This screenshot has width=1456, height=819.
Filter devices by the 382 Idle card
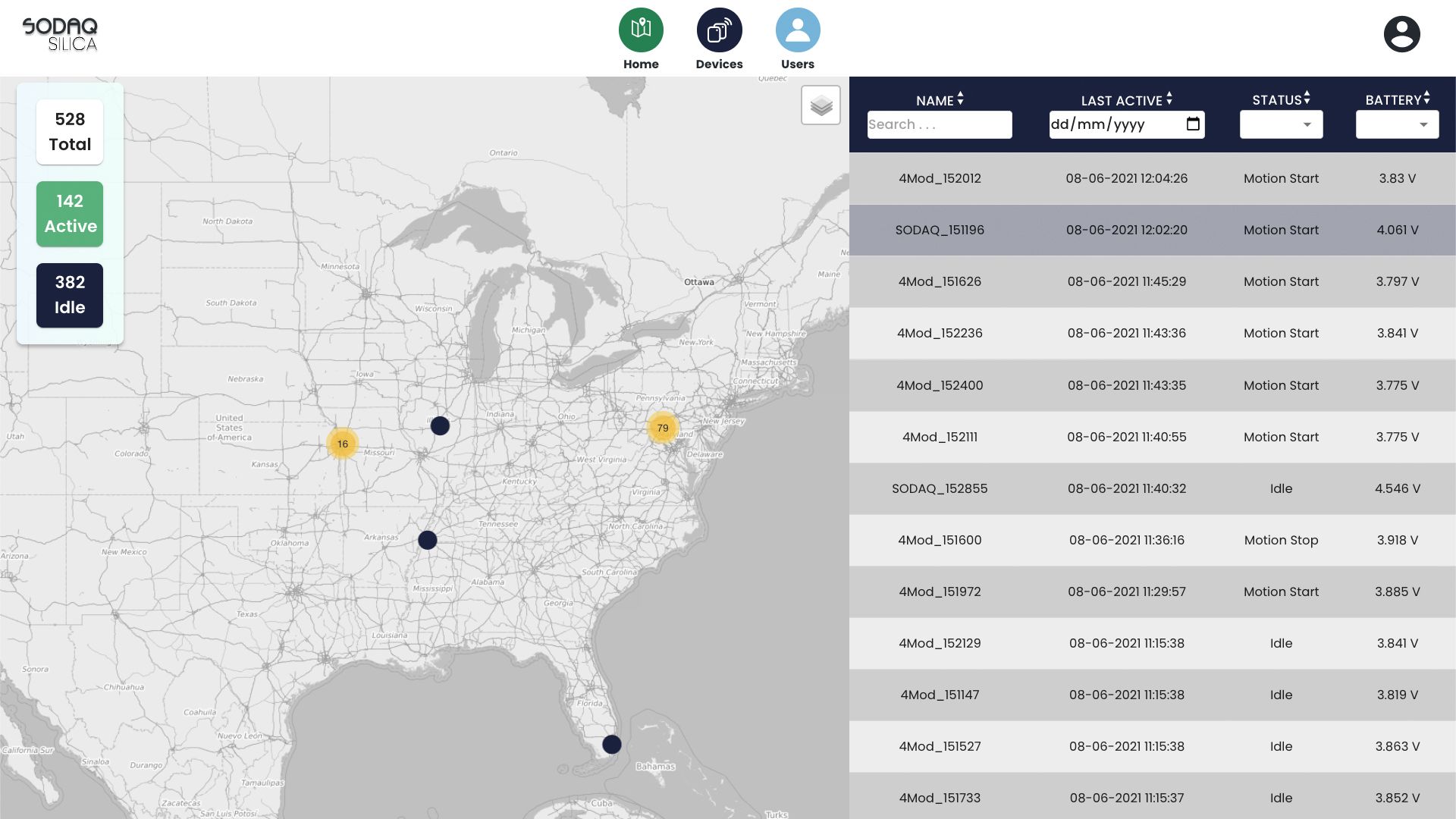point(70,295)
